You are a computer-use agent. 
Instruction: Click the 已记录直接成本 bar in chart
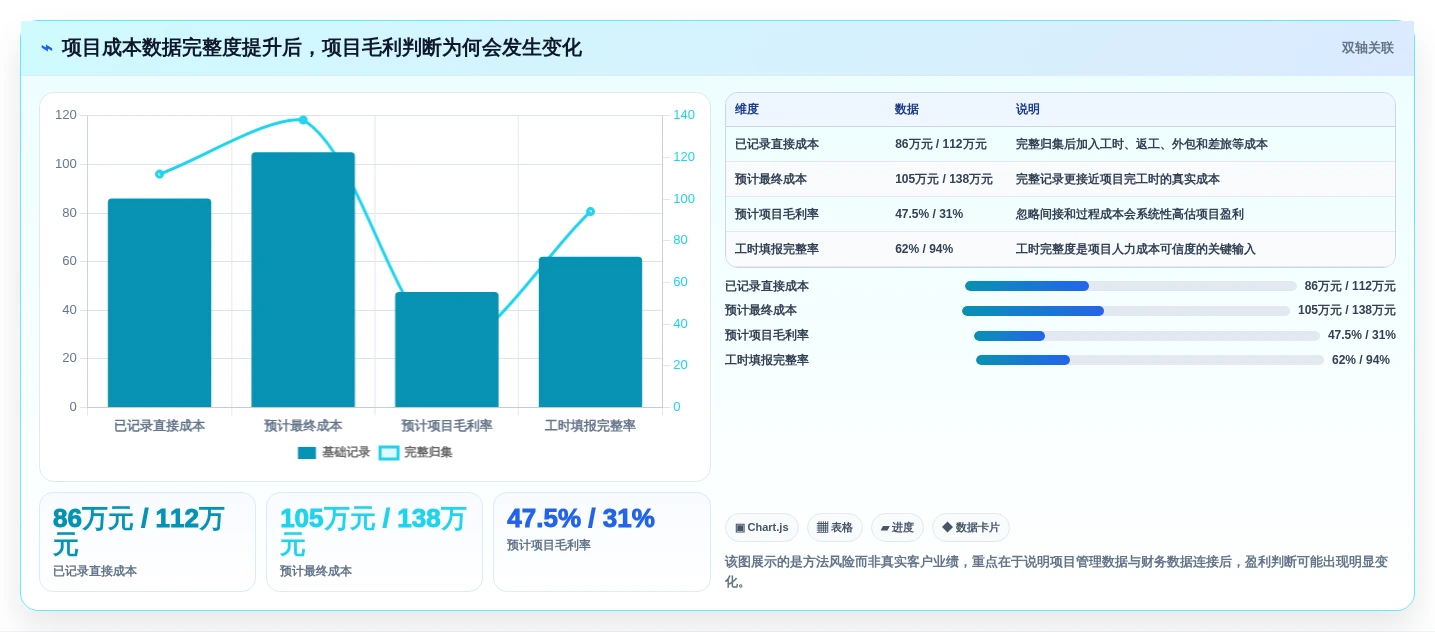pos(159,303)
